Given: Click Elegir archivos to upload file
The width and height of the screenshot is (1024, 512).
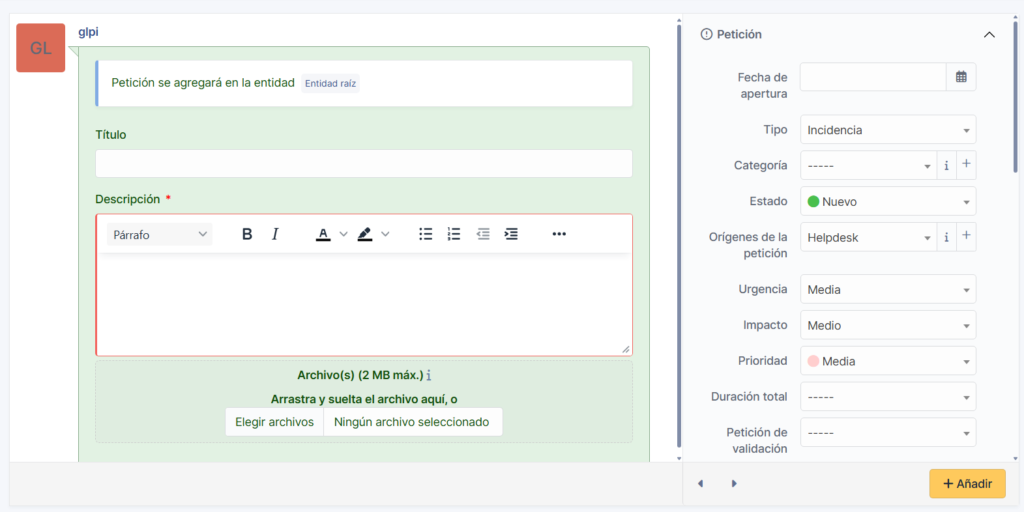Looking at the screenshot, I should (274, 422).
